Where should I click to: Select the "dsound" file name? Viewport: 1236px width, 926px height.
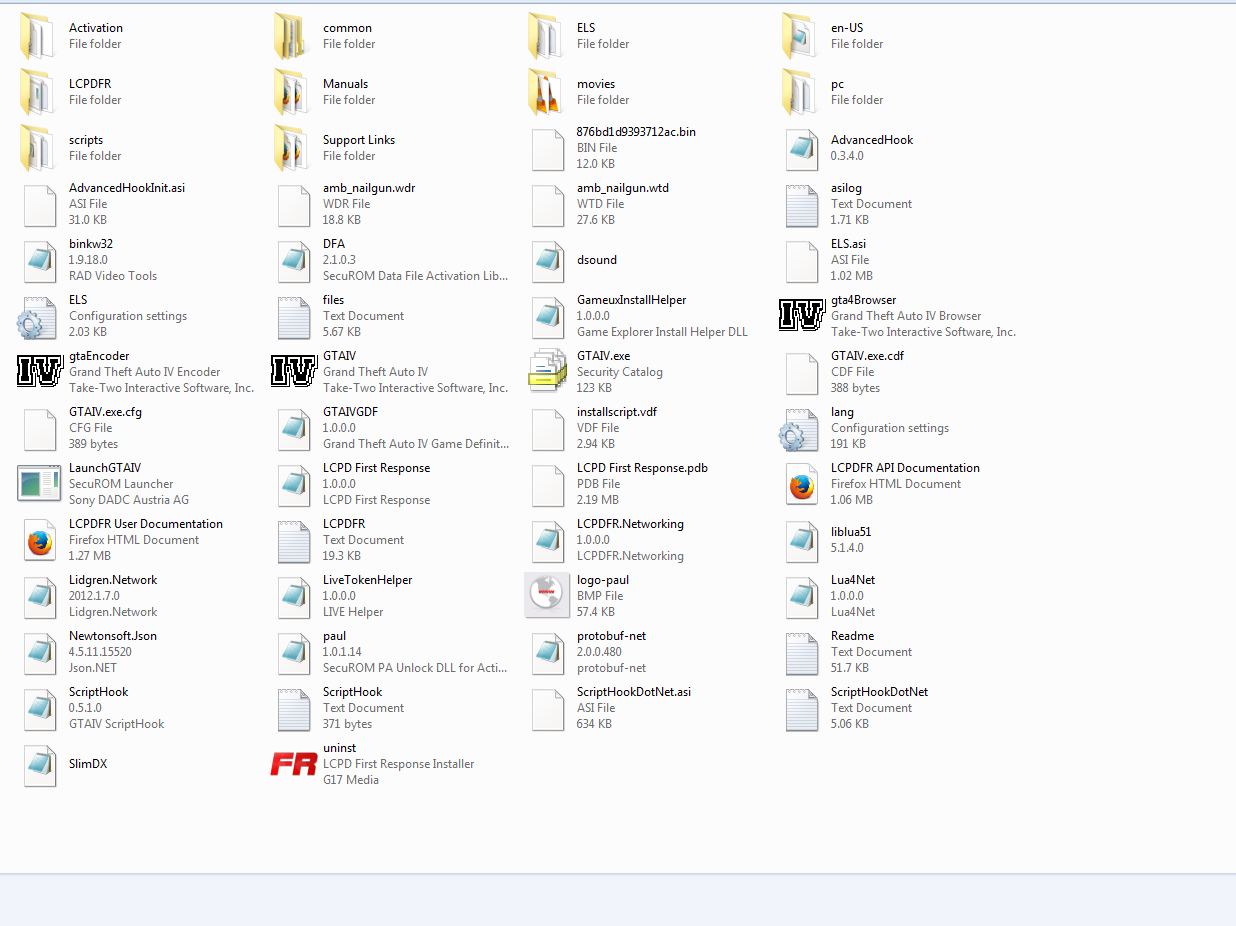(597, 260)
